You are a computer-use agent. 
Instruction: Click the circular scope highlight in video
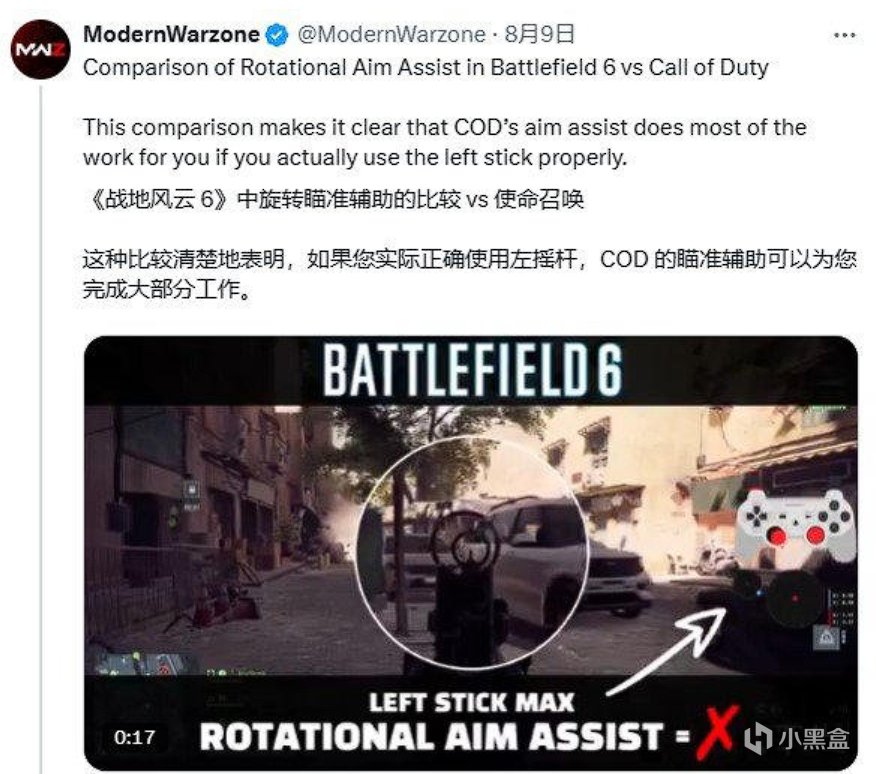coord(472,553)
